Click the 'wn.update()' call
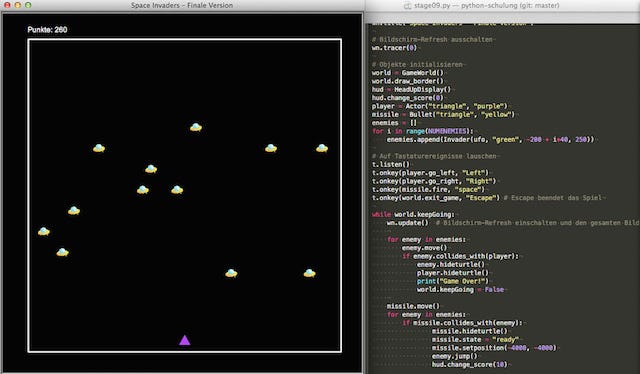640x374 pixels. coord(408,223)
